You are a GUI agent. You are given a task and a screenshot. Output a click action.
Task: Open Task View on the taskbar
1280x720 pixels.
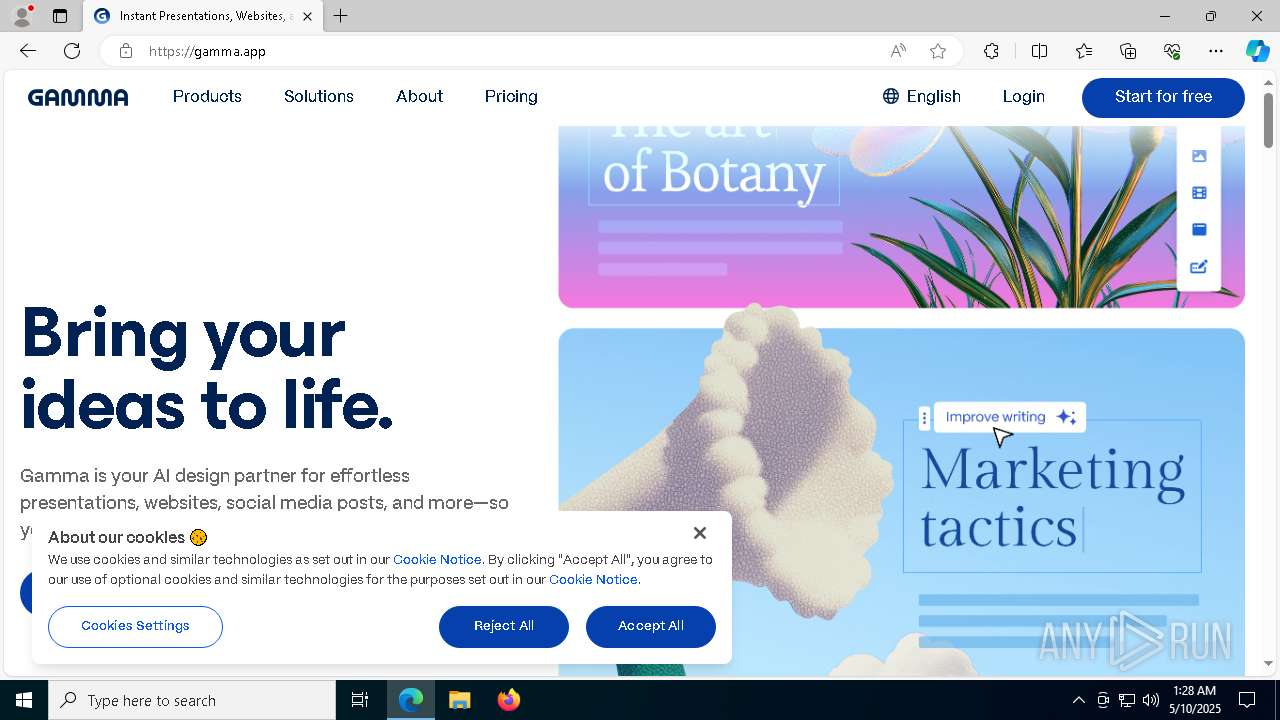pyautogui.click(x=360, y=700)
